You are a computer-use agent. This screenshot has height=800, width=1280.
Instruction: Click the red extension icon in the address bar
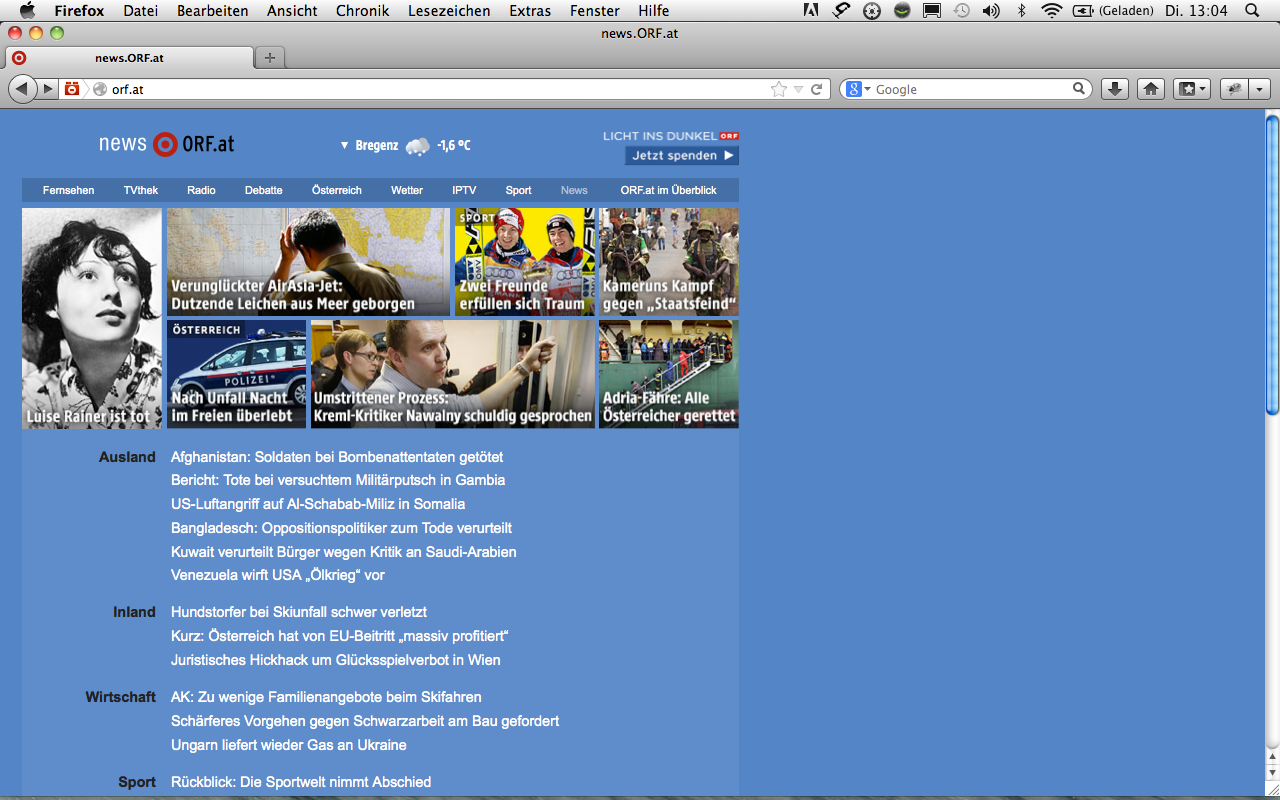coord(72,89)
